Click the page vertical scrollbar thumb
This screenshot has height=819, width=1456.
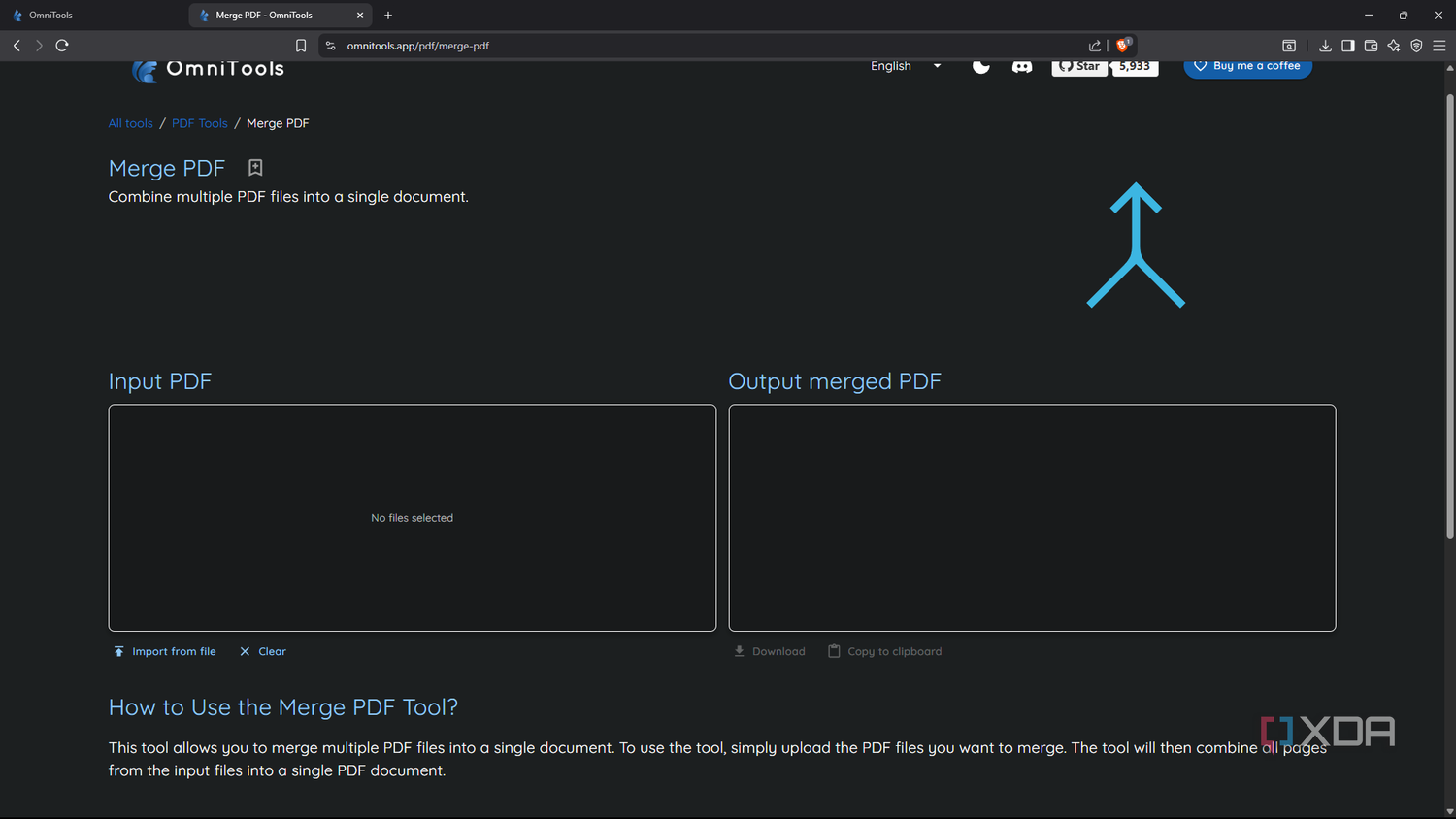[x=1450, y=315]
